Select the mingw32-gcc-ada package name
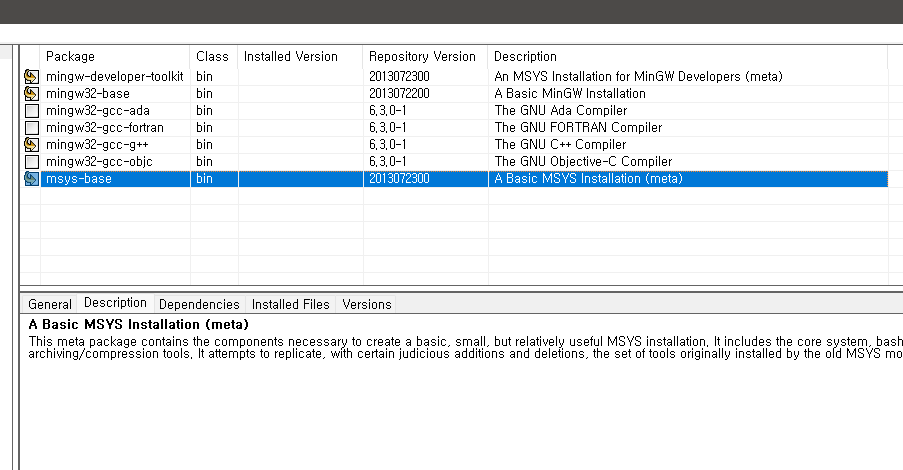This screenshot has width=903, height=470. point(98,111)
